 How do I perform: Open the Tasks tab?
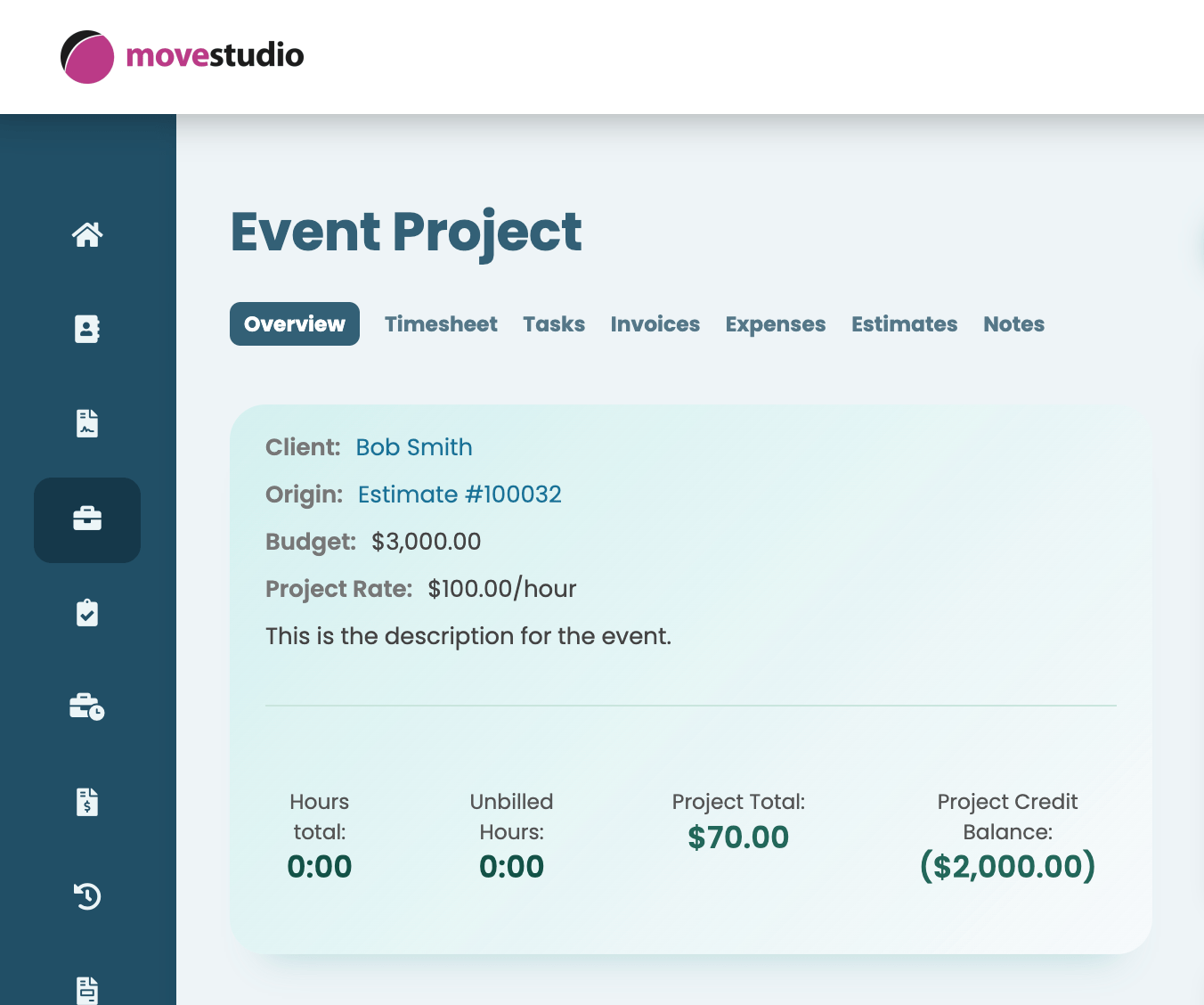coord(554,324)
